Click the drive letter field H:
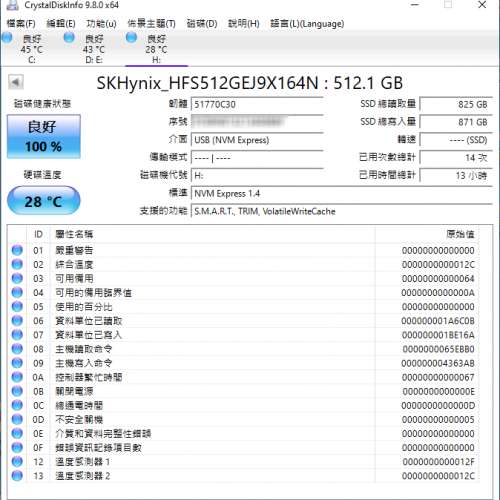This screenshot has height=500, width=500. pyautogui.click(x=257, y=175)
